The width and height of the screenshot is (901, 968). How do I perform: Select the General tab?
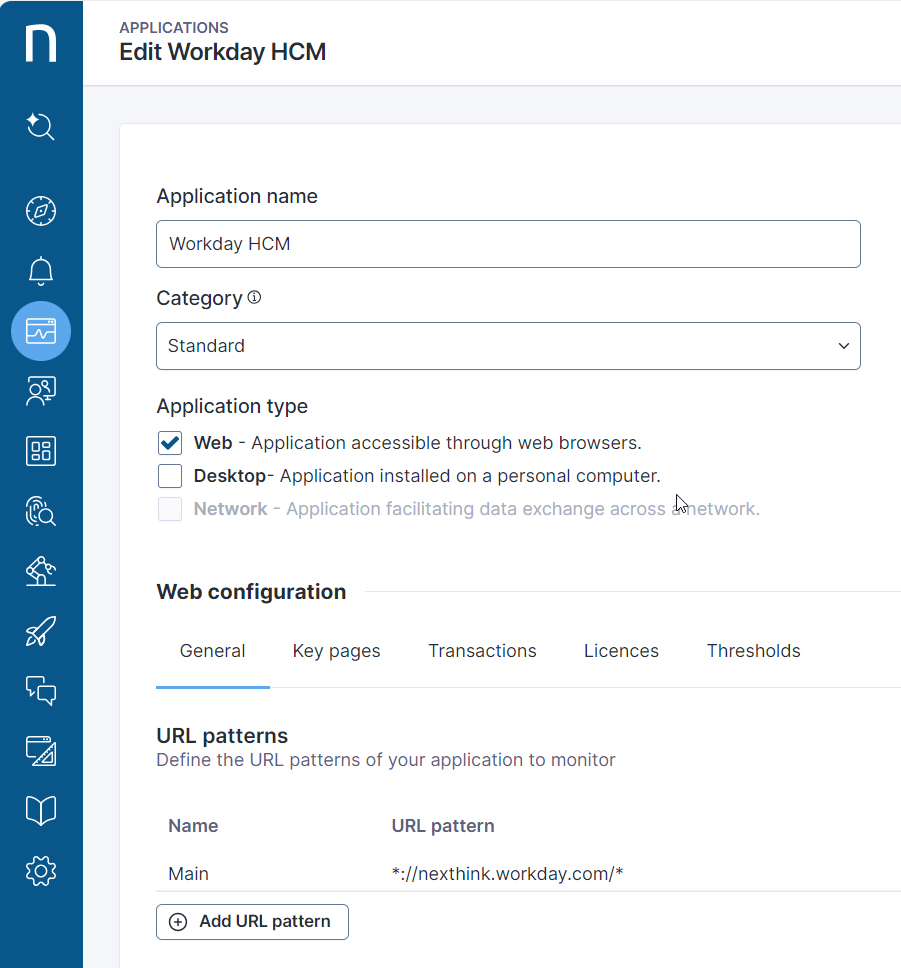[x=212, y=651]
